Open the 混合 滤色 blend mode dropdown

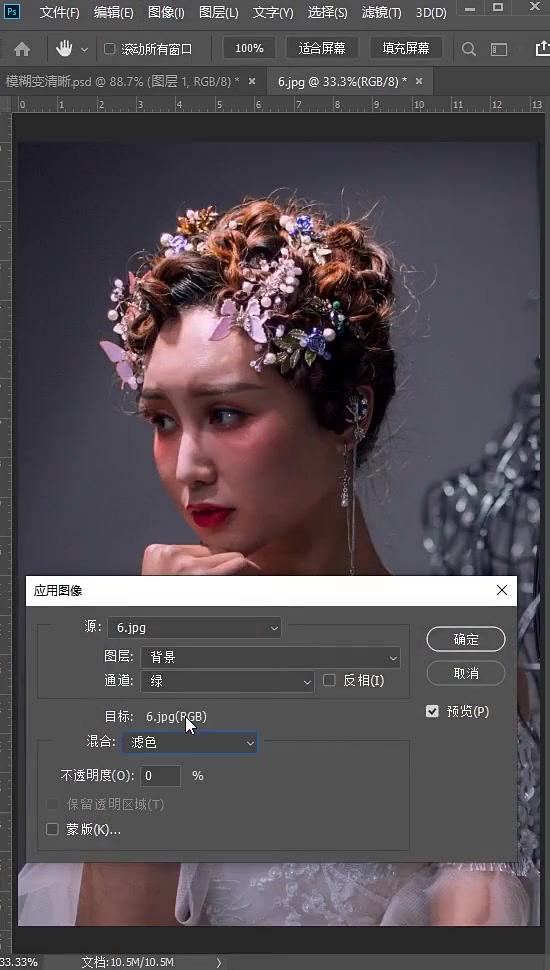[189, 742]
